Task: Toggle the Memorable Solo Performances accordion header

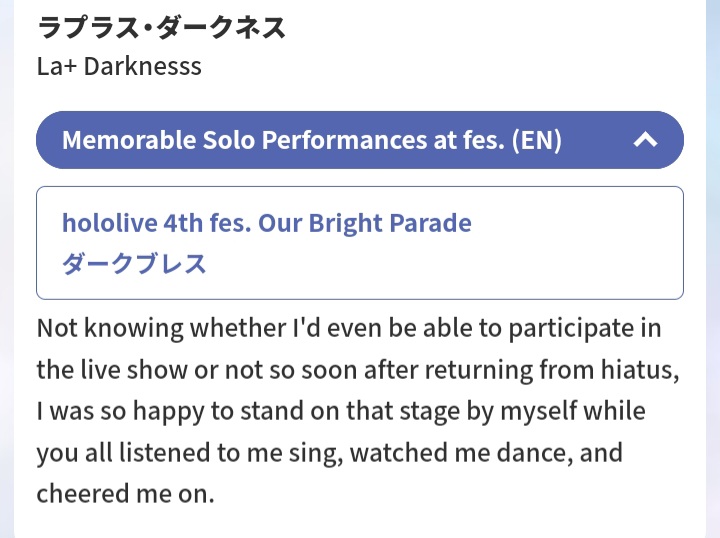Action: 360,140
